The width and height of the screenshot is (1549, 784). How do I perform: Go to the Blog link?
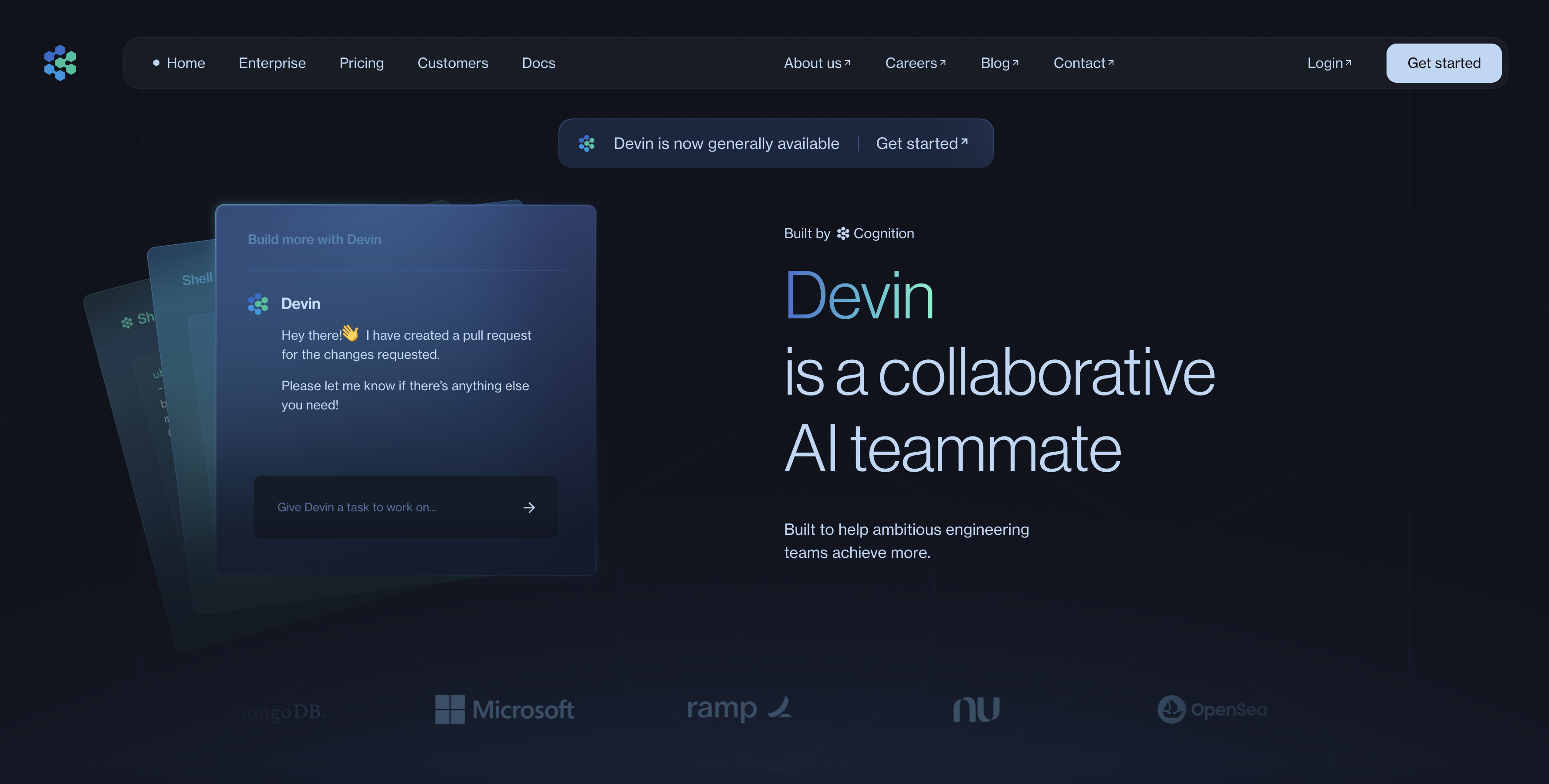(x=999, y=63)
